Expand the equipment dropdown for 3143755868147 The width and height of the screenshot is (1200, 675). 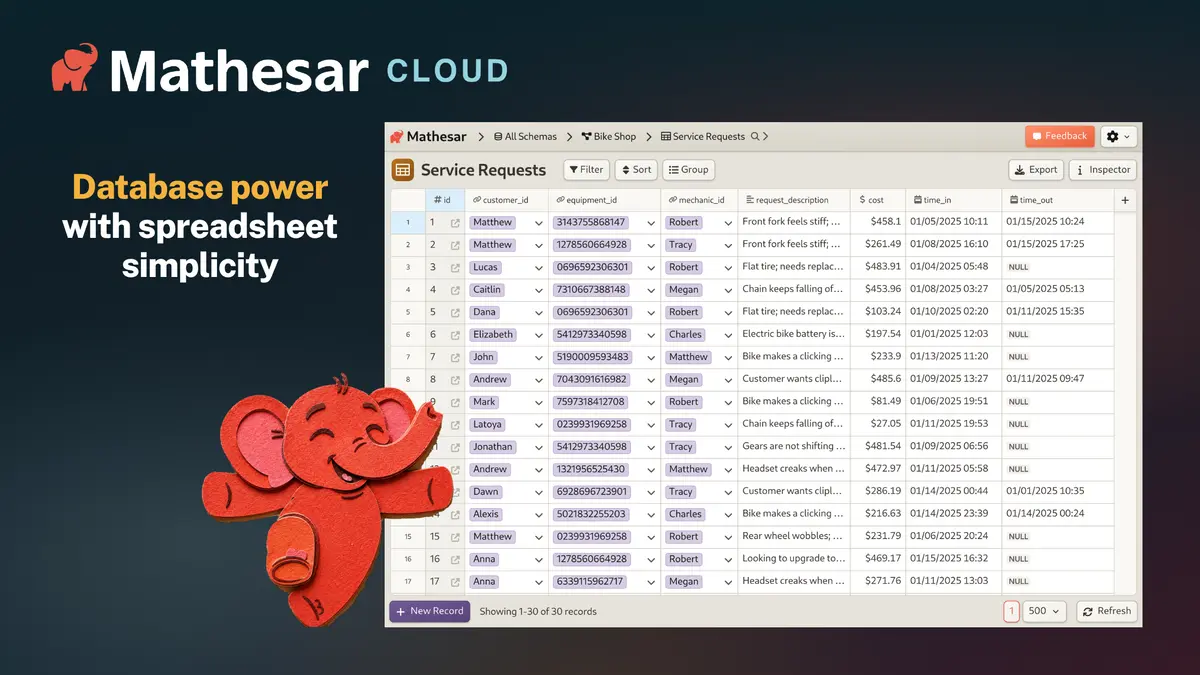pyautogui.click(x=651, y=222)
